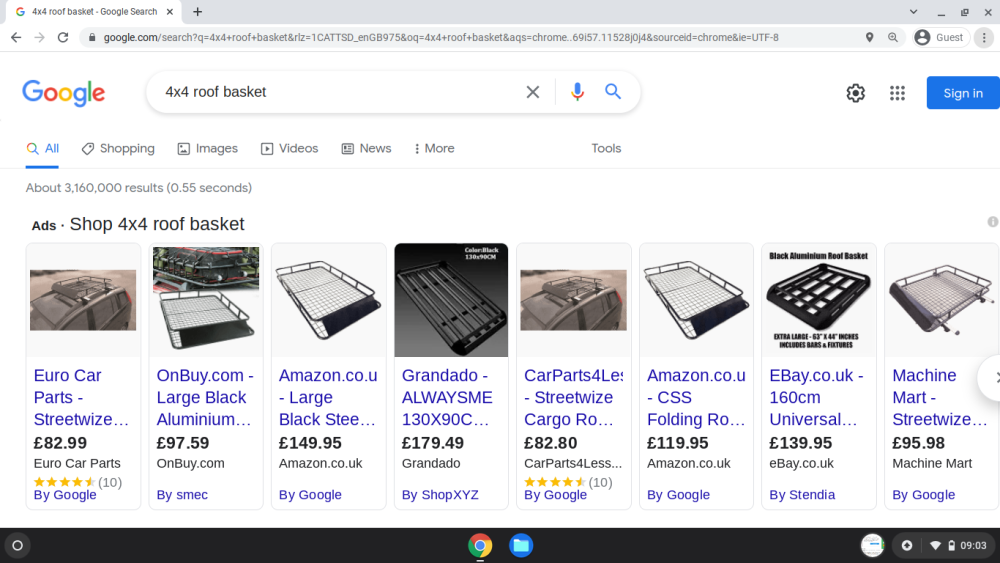The width and height of the screenshot is (1000, 563).
Task: Click the £179.49 price
Action: [432, 442]
